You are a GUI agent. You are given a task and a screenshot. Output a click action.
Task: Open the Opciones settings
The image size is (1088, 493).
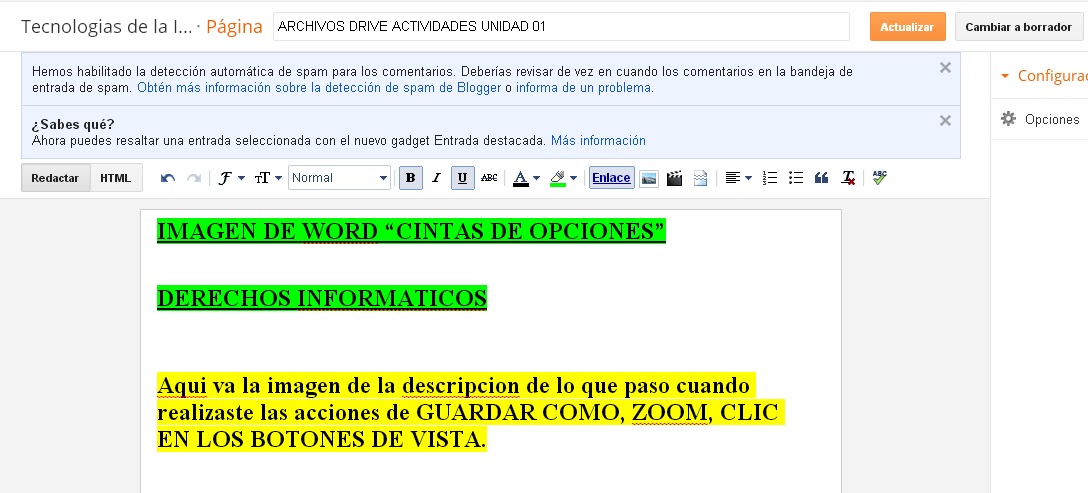1040,119
